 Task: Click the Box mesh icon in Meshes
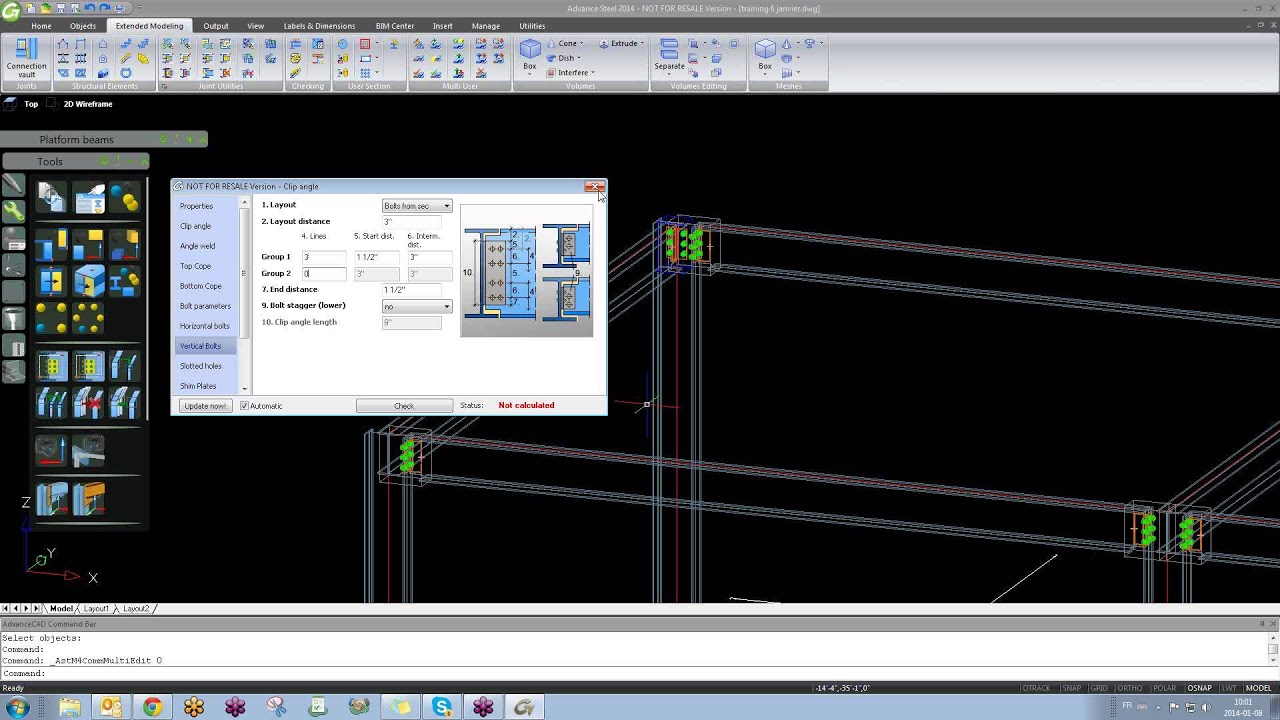coord(765,55)
